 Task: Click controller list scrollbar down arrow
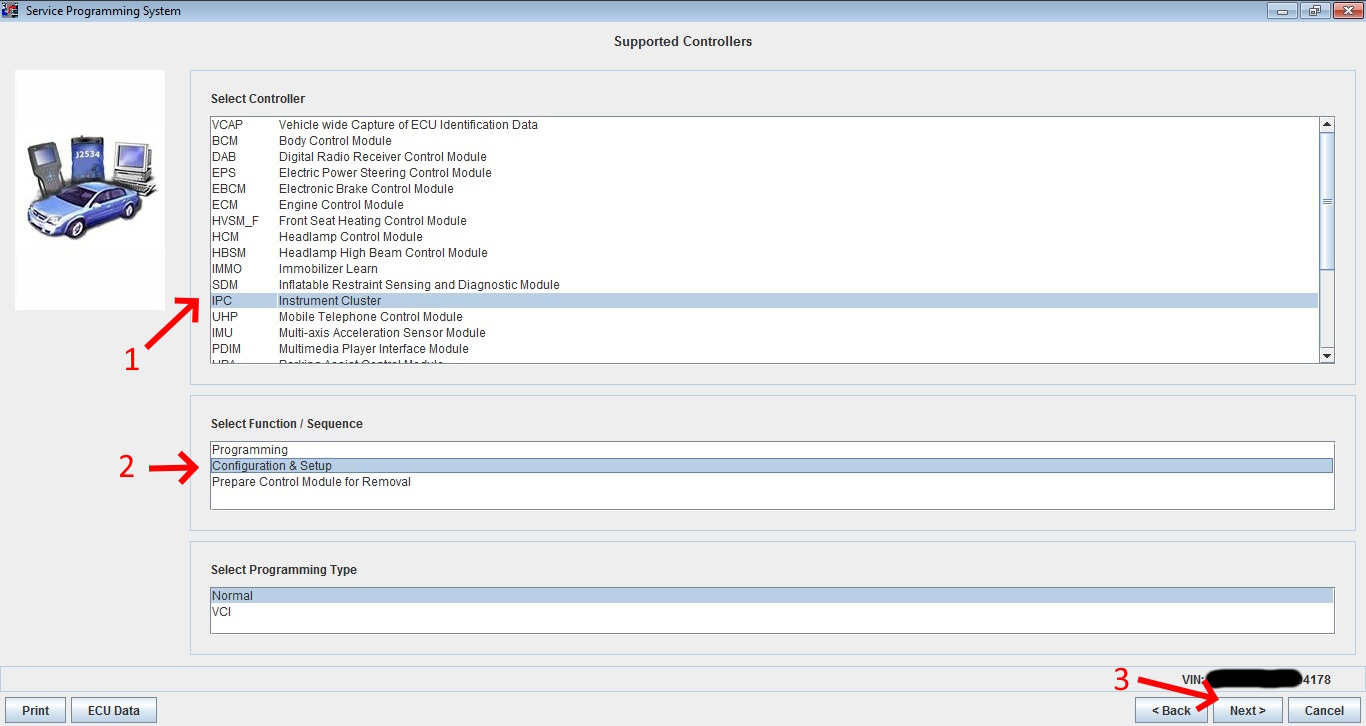coord(1327,355)
